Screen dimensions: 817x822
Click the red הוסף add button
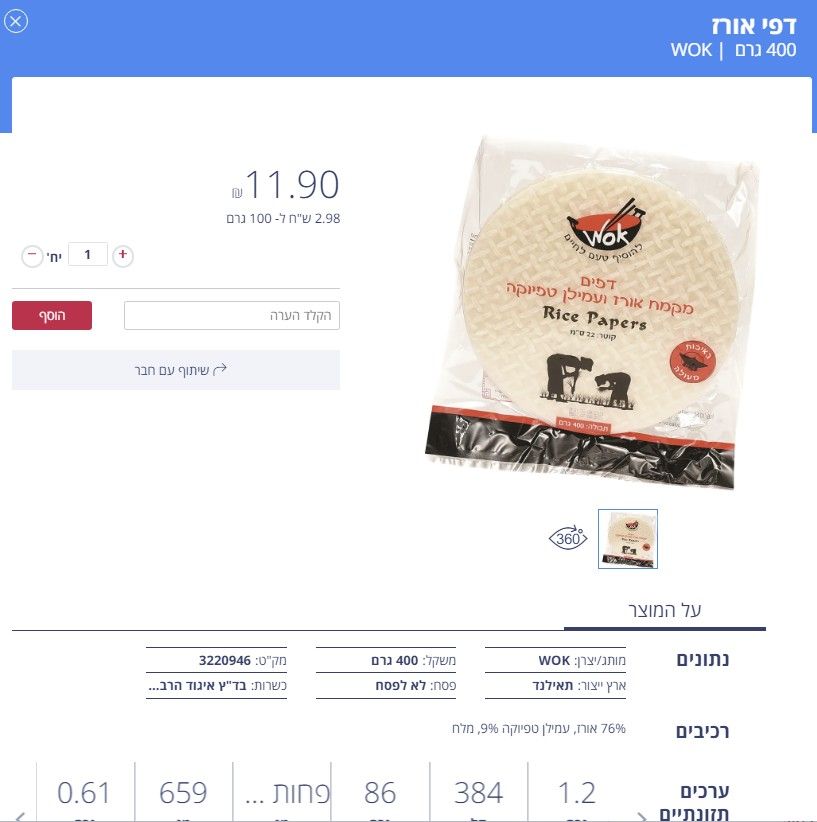tap(52, 315)
